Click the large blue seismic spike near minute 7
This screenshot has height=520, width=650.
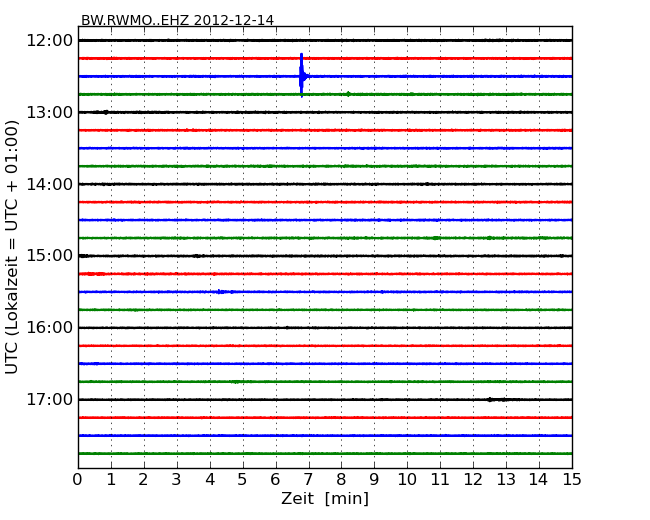(302, 75)
